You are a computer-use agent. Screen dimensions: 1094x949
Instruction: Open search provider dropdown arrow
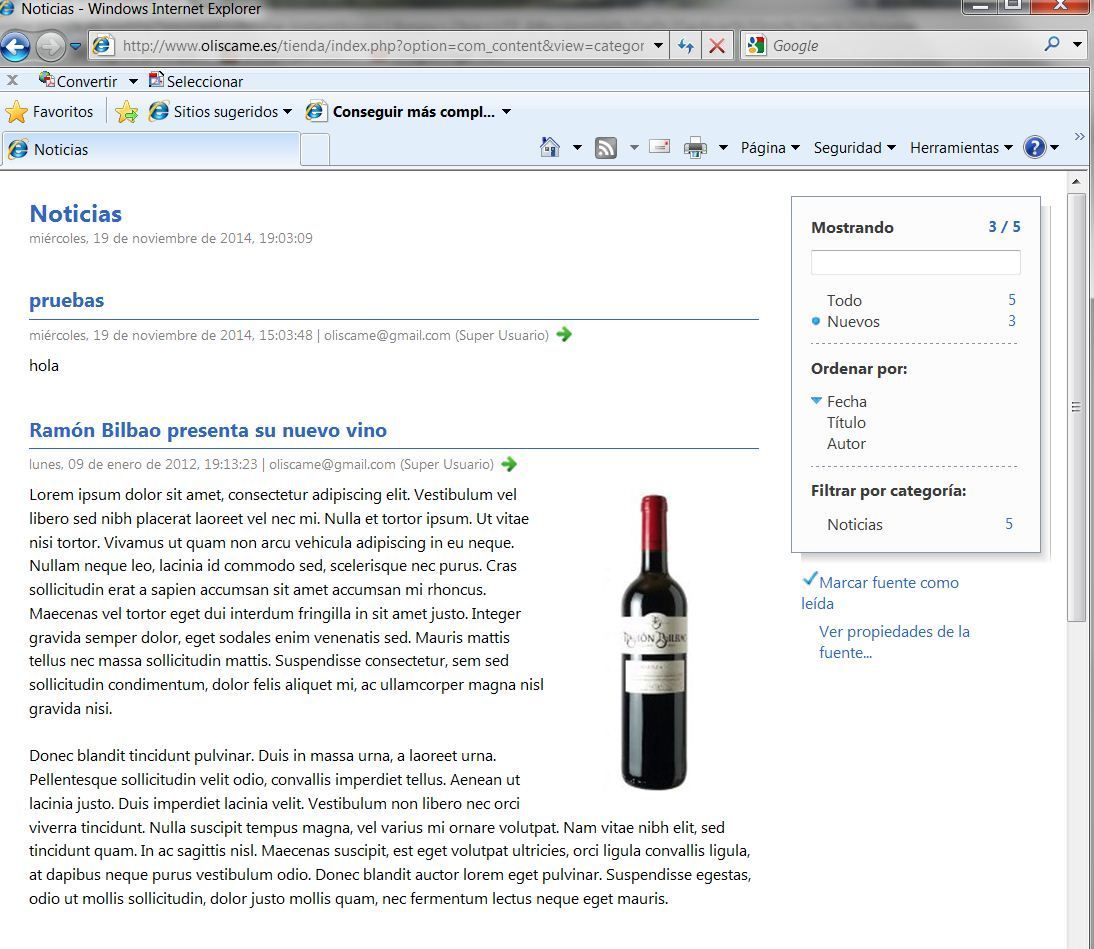point(1077,45)
